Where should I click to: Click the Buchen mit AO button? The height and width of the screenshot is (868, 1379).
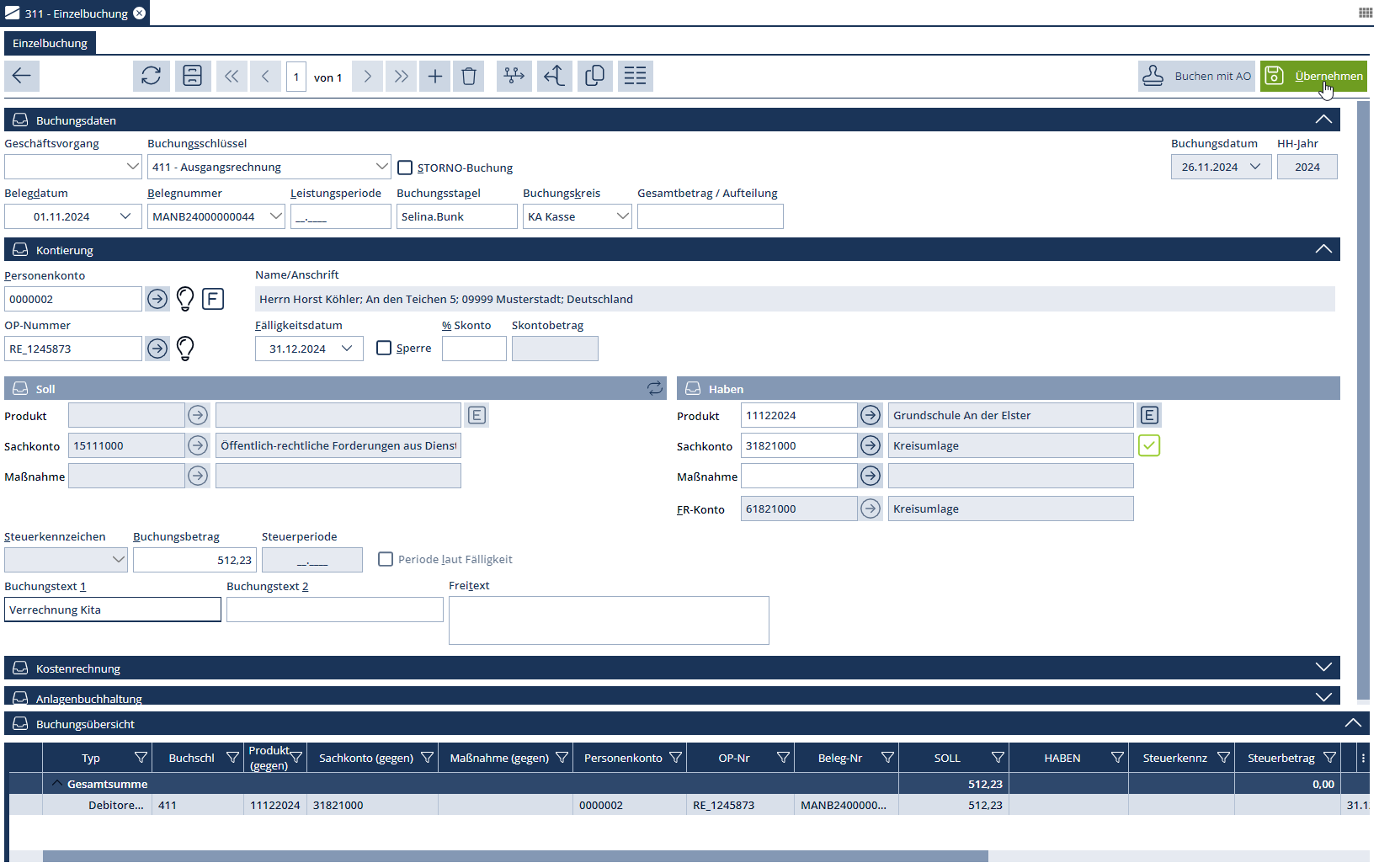pos(1196,77)
